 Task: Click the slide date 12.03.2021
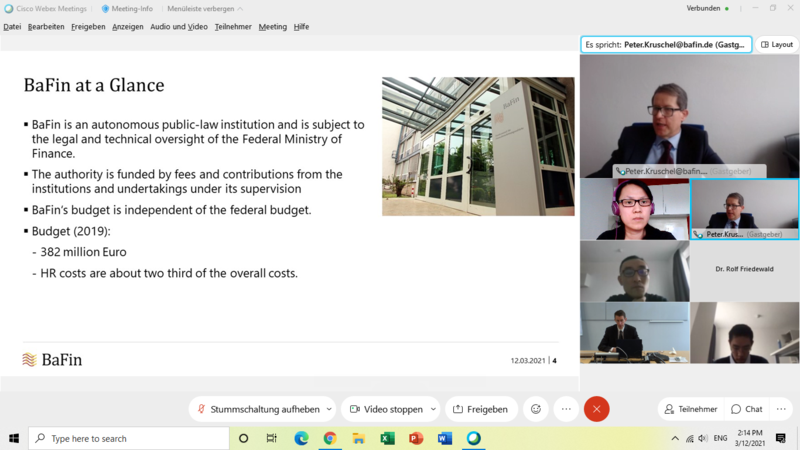(528, 361)
